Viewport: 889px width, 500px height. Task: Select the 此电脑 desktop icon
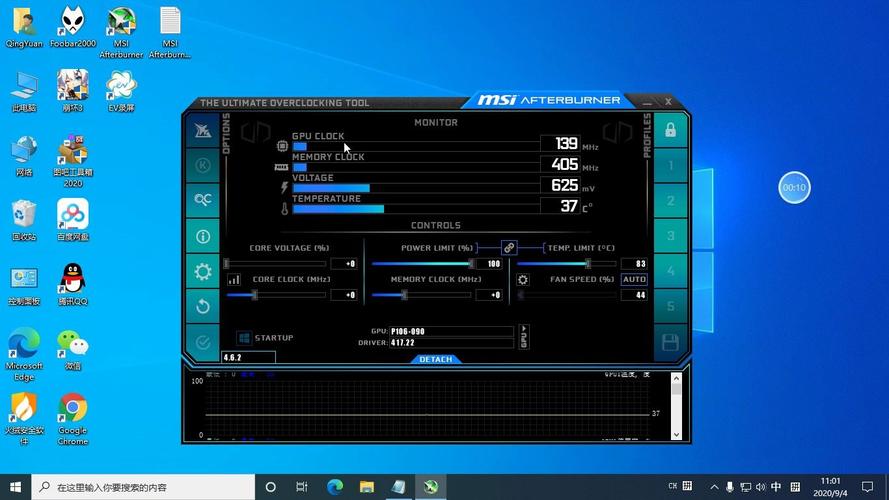click(x=24, y=92)
